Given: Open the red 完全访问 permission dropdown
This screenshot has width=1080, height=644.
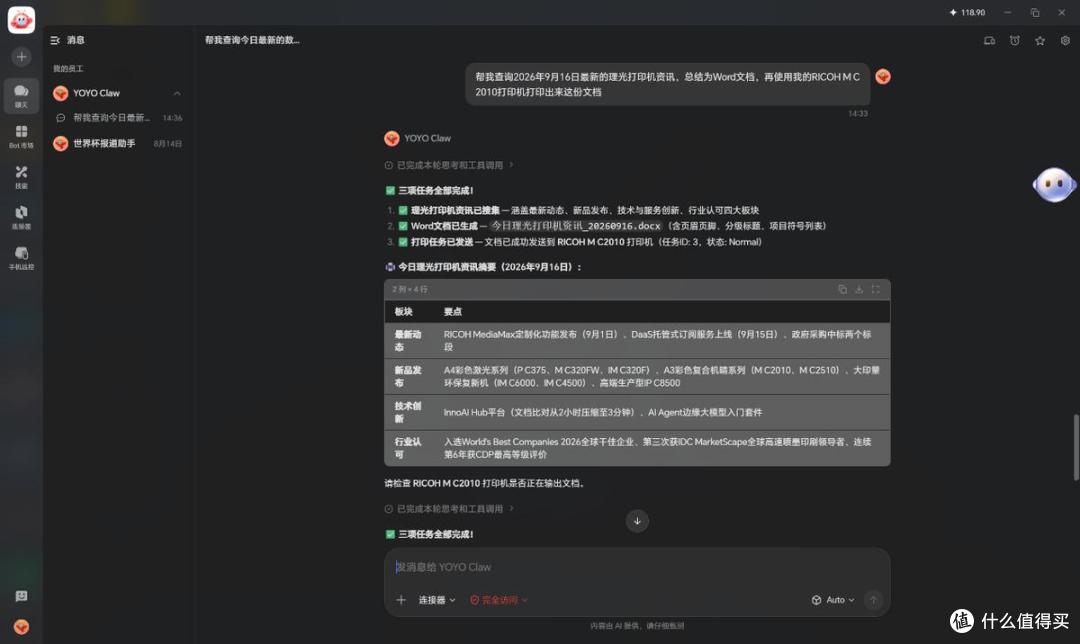Looking at the screenshot, I should point(499,600).
